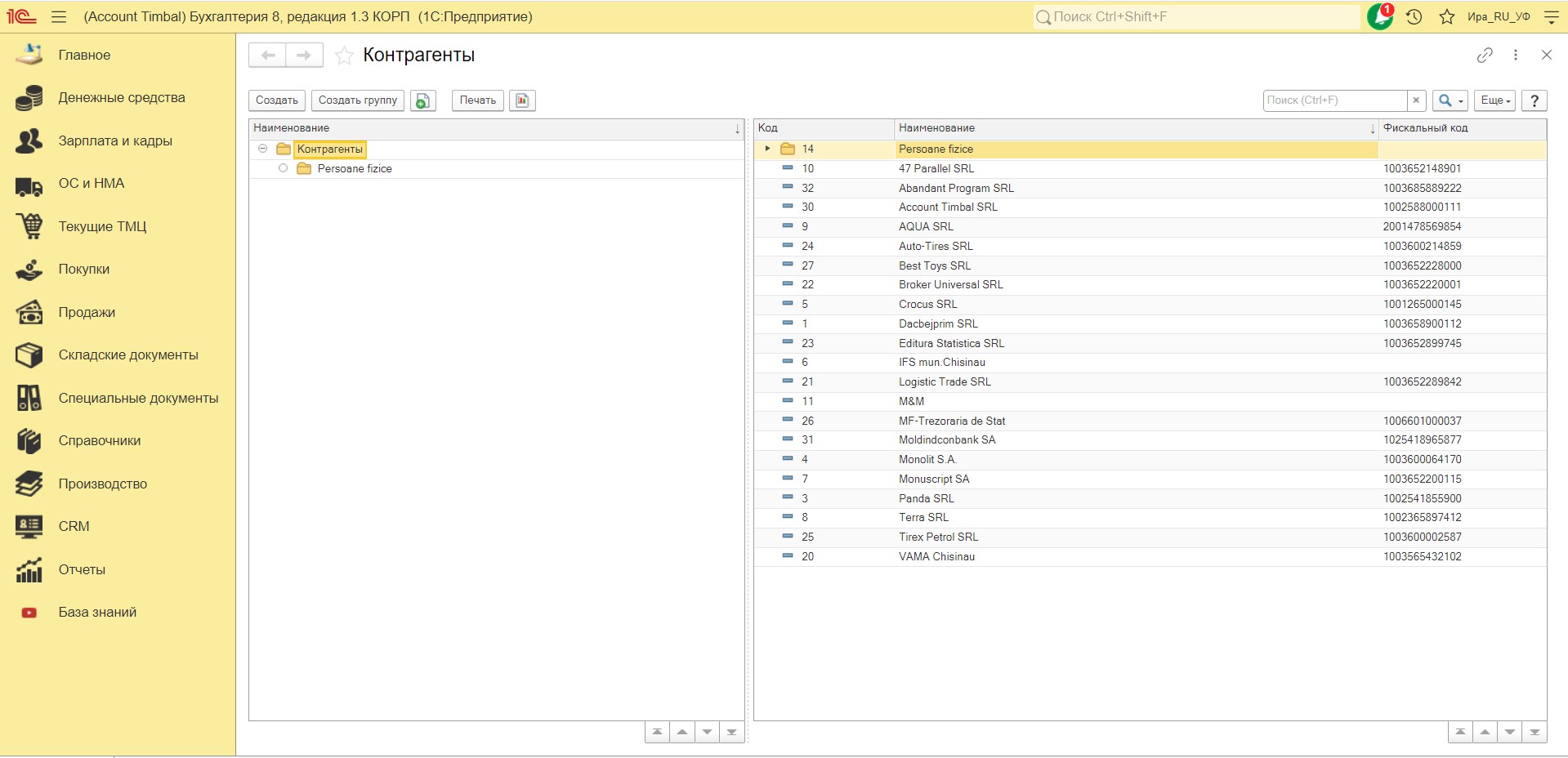Viewport: 1568px width, 758px height.
Task: Open Справочники section
Action: [100, 441]
